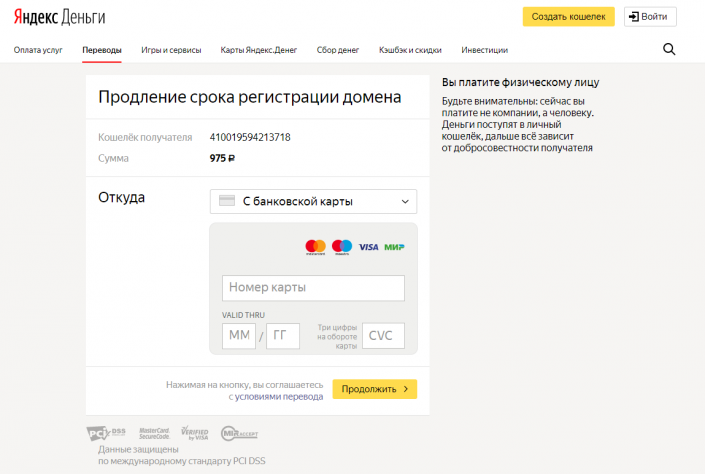Screen dimensions: 705x474
Task: Click the Mastercard logo icon
Action: 315,246
